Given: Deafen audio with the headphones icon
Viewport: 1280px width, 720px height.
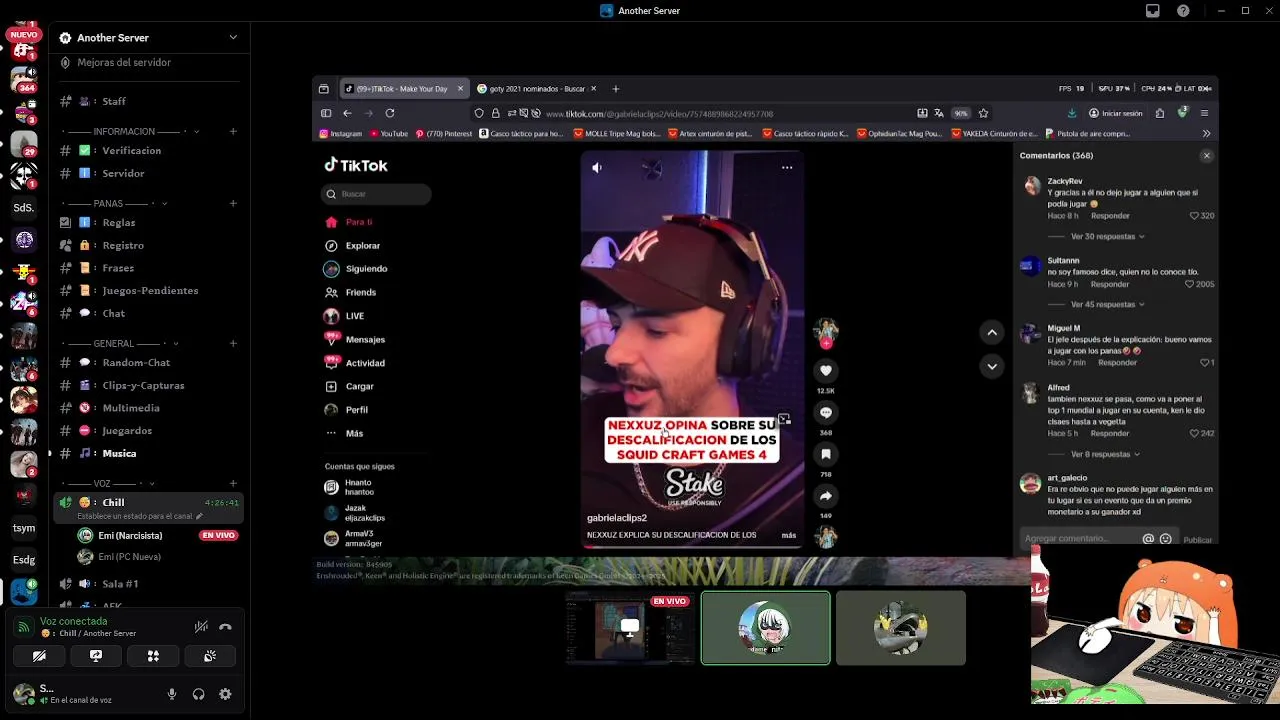Looking at the screenshot, I should [198, 694].
